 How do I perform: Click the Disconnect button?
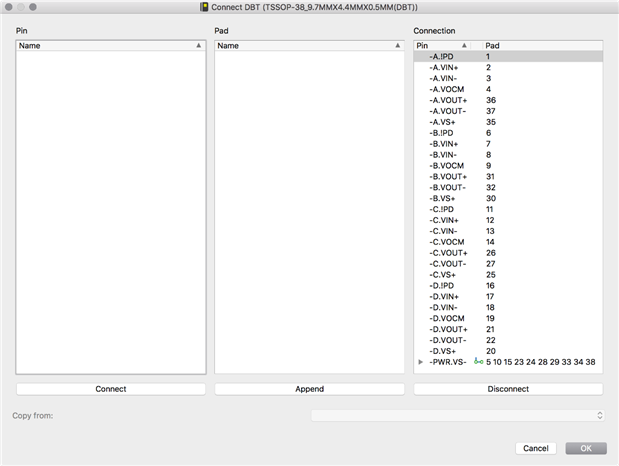tap(508, 389)
